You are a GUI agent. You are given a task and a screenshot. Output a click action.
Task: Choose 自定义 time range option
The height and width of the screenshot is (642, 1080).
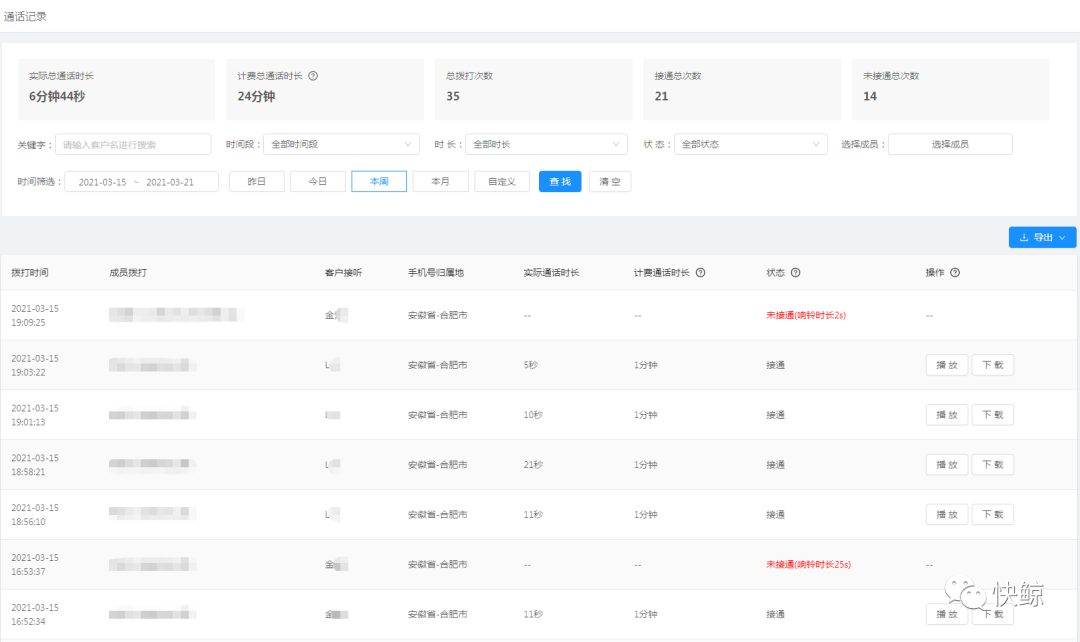coord(502,182)
